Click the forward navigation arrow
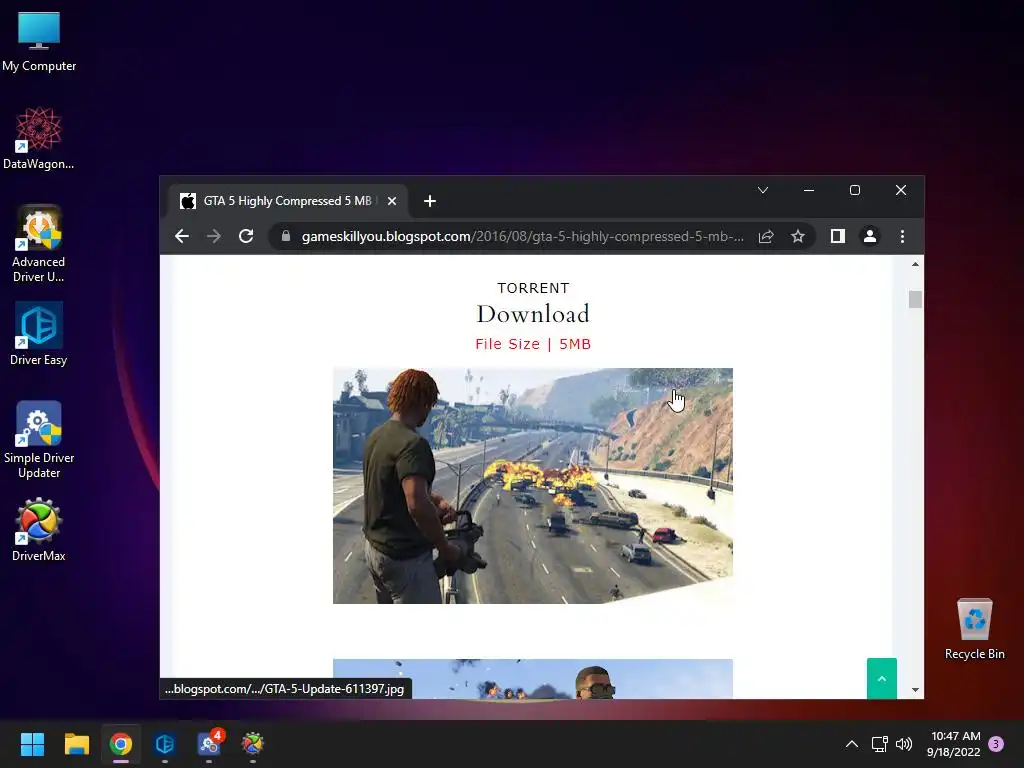 (x=214, y=236)
